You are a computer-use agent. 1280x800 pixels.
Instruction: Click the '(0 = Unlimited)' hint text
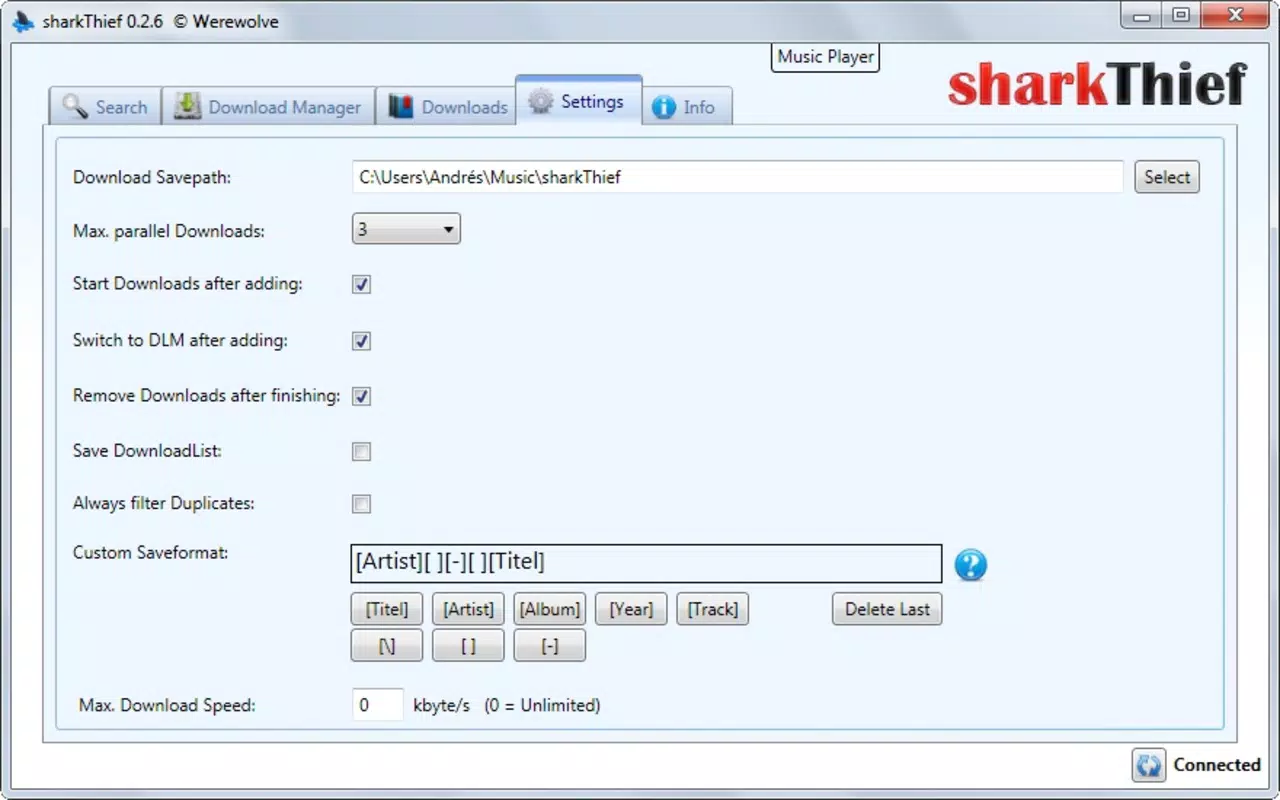pos(542,706)
